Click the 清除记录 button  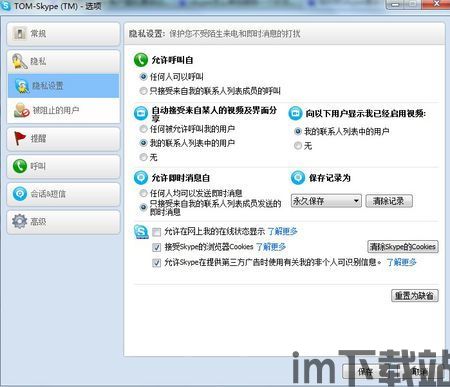pos(389,201)
